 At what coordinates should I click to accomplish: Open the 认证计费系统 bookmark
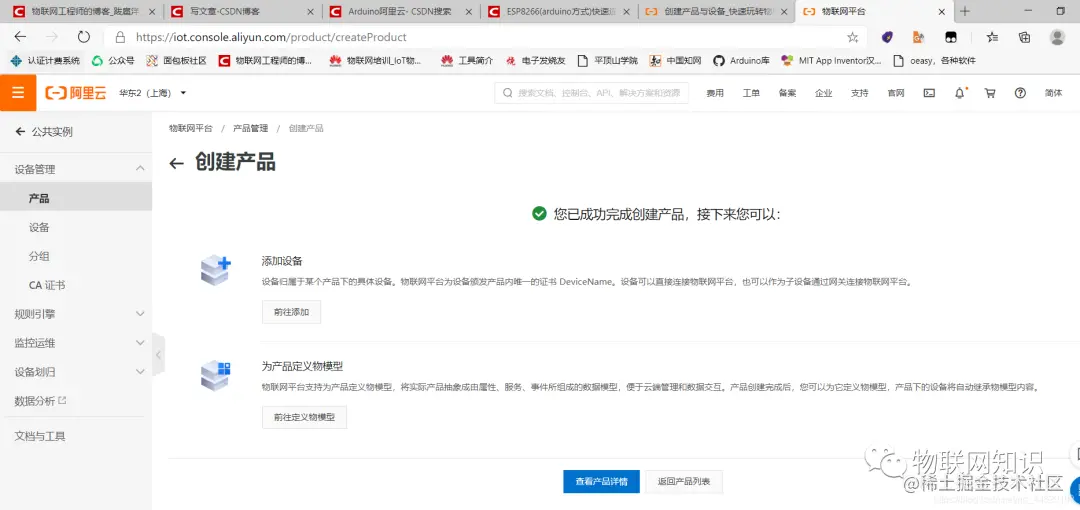(x=45, y=61)
